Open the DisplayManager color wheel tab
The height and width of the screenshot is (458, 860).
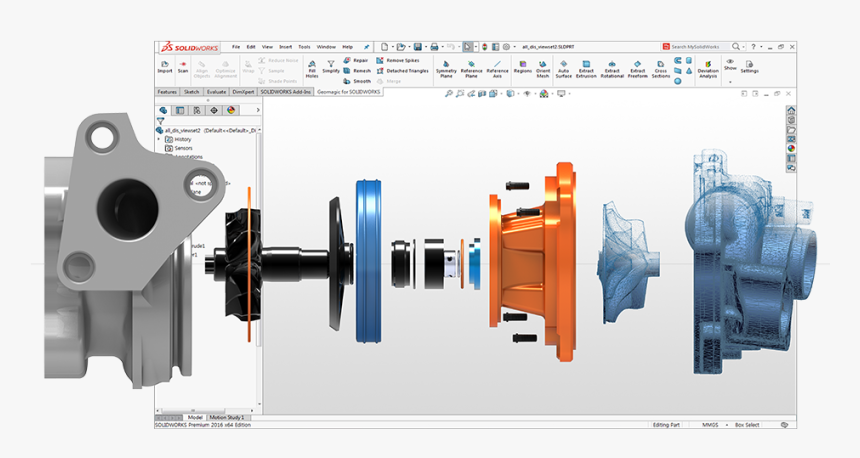point(231,110)
